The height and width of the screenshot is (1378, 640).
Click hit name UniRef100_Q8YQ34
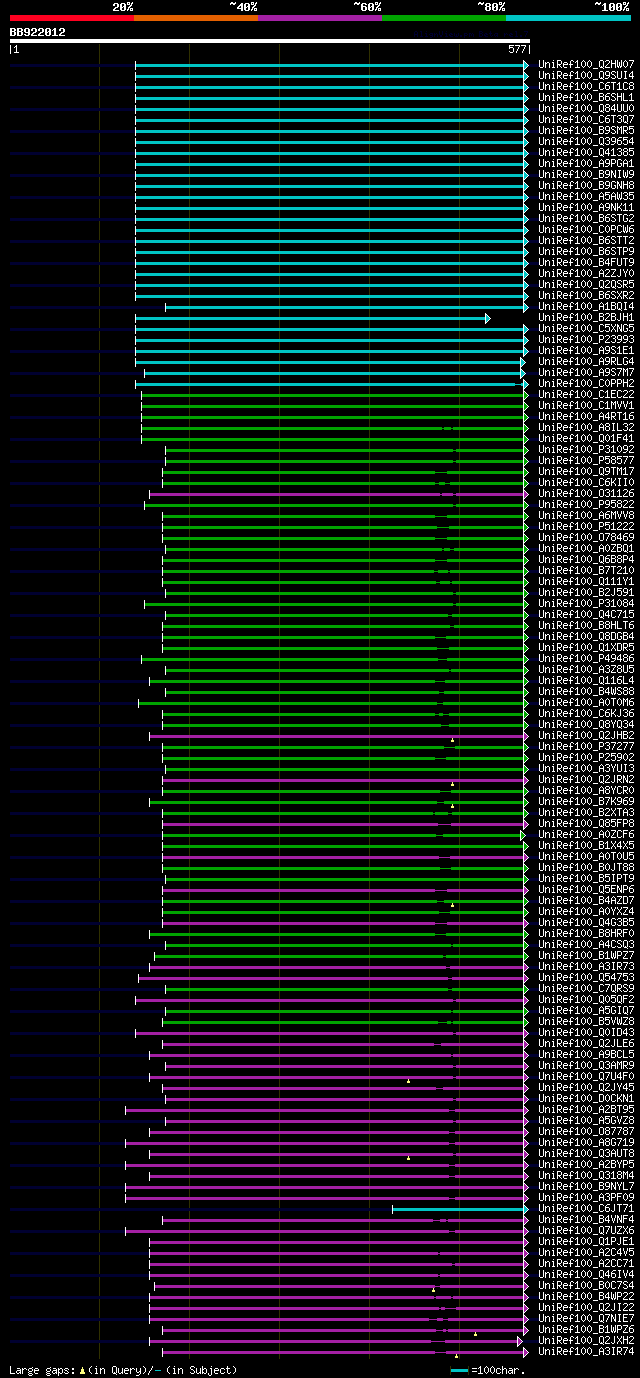click(x=586, y=724)
